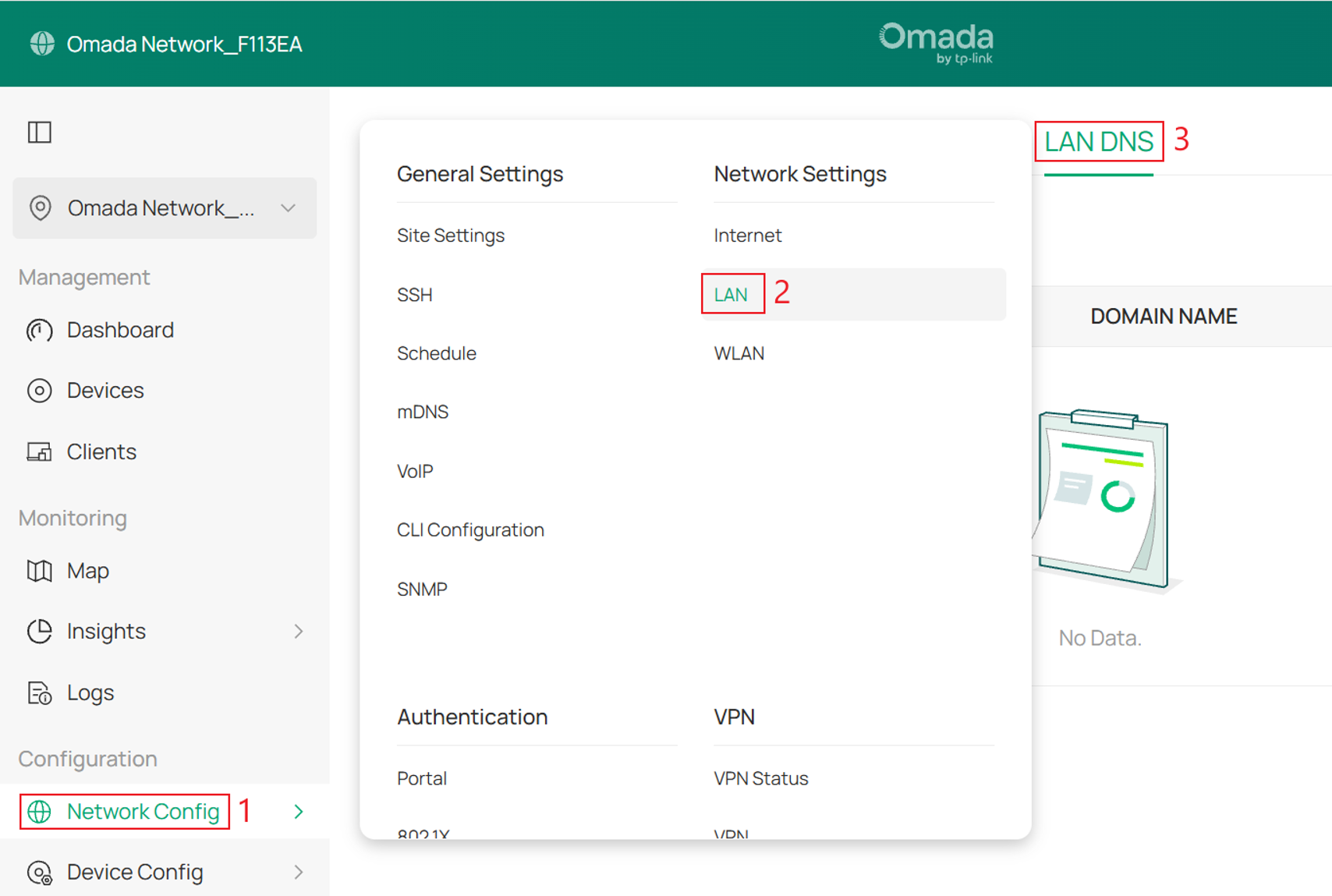Screen dimensions: 1332x896
Task: Open VPN Status under VPN
Action: click(x=761, y=778)
